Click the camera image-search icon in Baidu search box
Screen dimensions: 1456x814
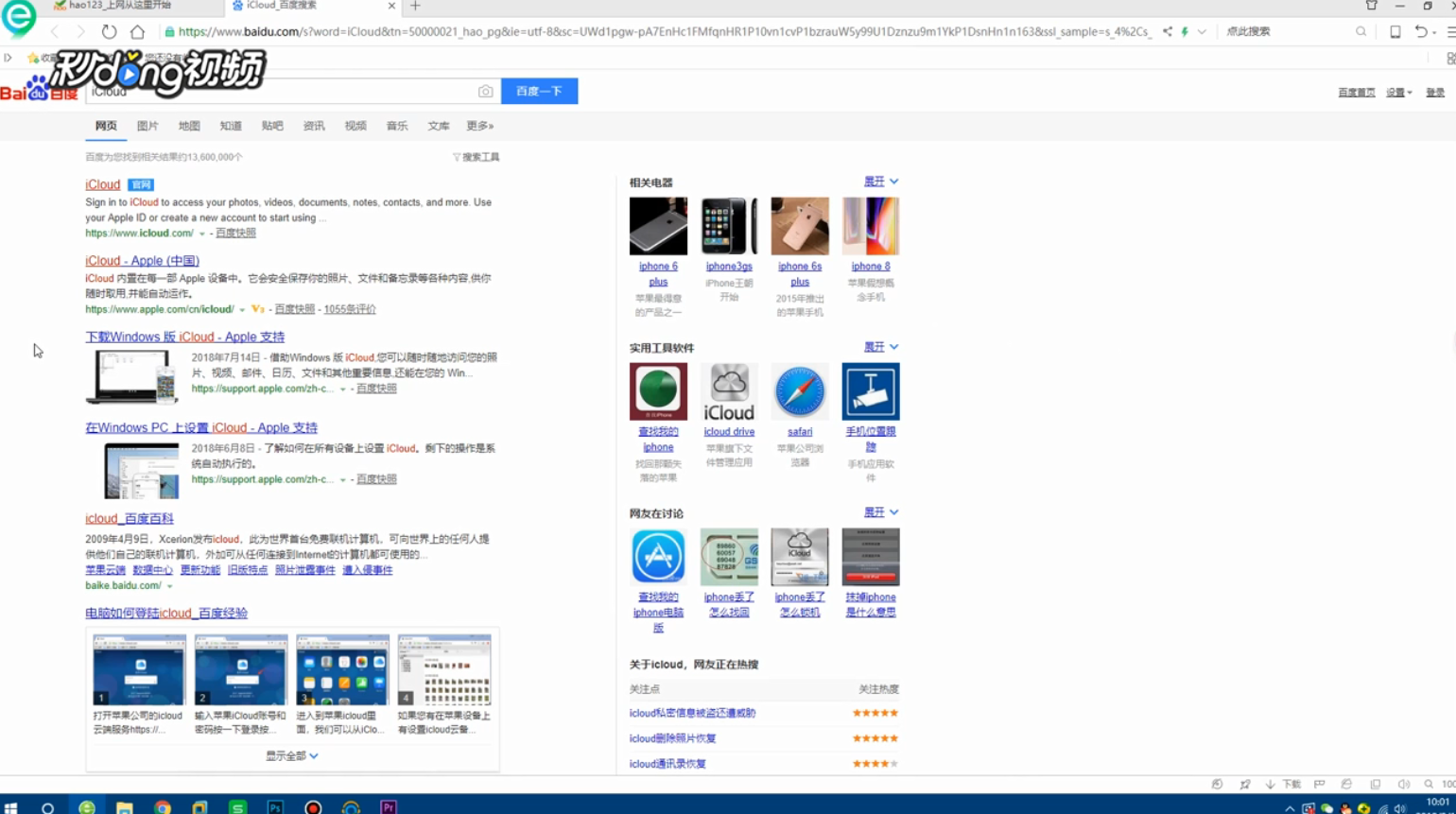485,92
